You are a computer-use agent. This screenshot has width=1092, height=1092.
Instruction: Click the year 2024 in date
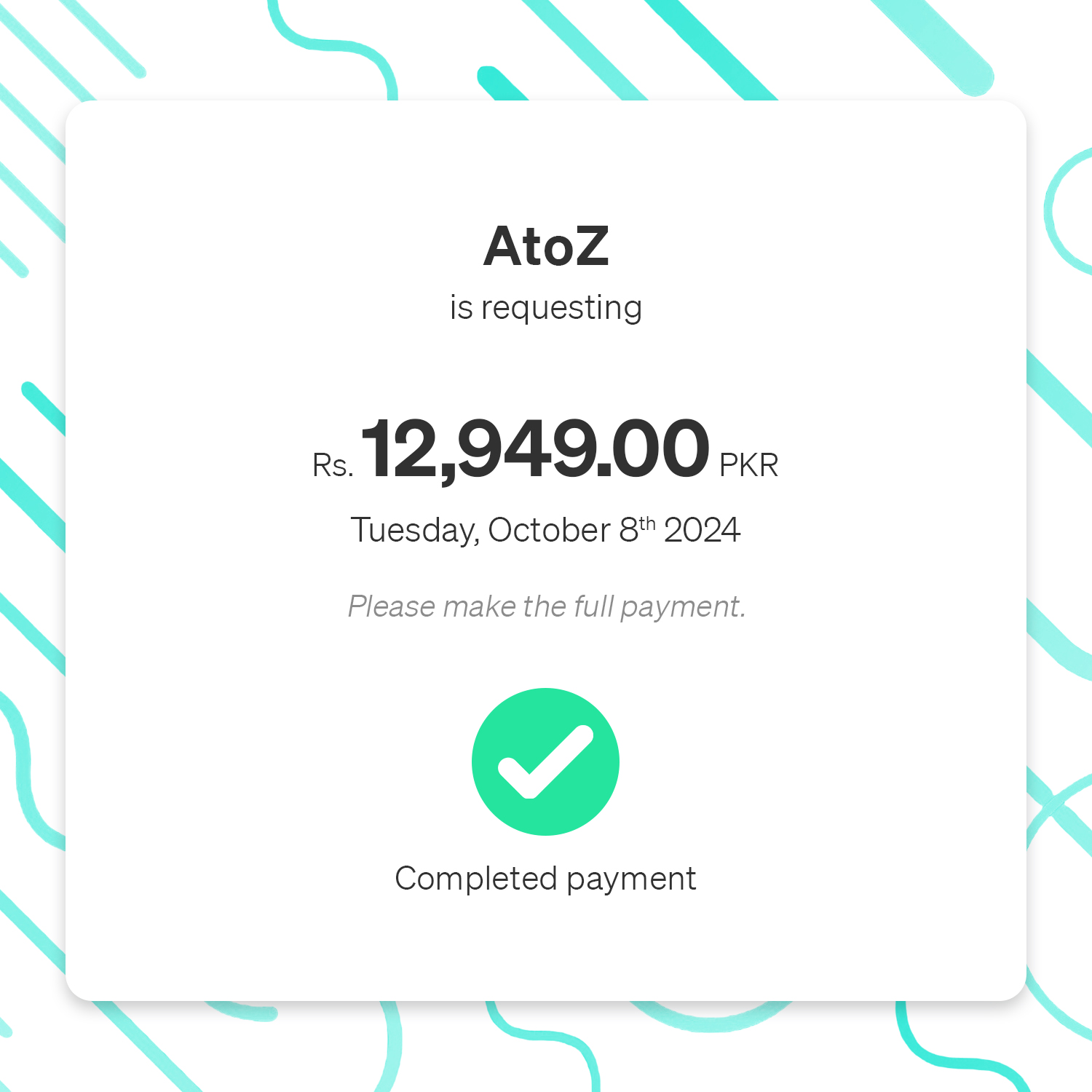click(702, 530)
